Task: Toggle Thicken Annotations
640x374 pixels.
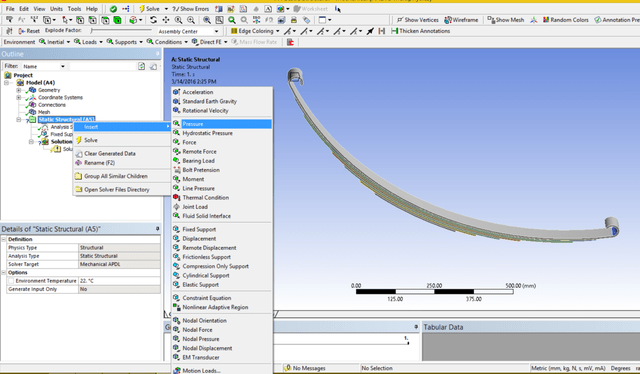Action: [x=420, y=31]
